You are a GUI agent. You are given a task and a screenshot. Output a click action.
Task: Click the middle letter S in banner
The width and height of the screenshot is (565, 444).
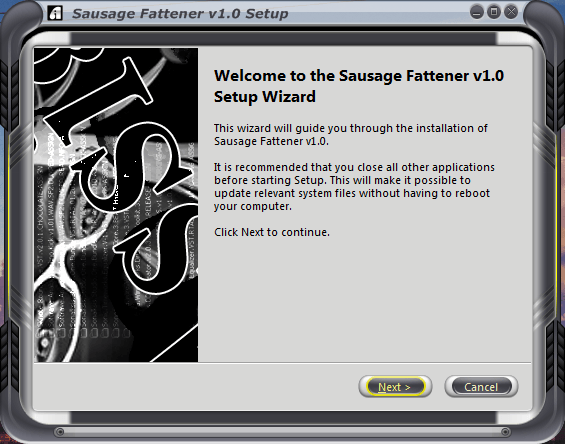pos(130,168)
